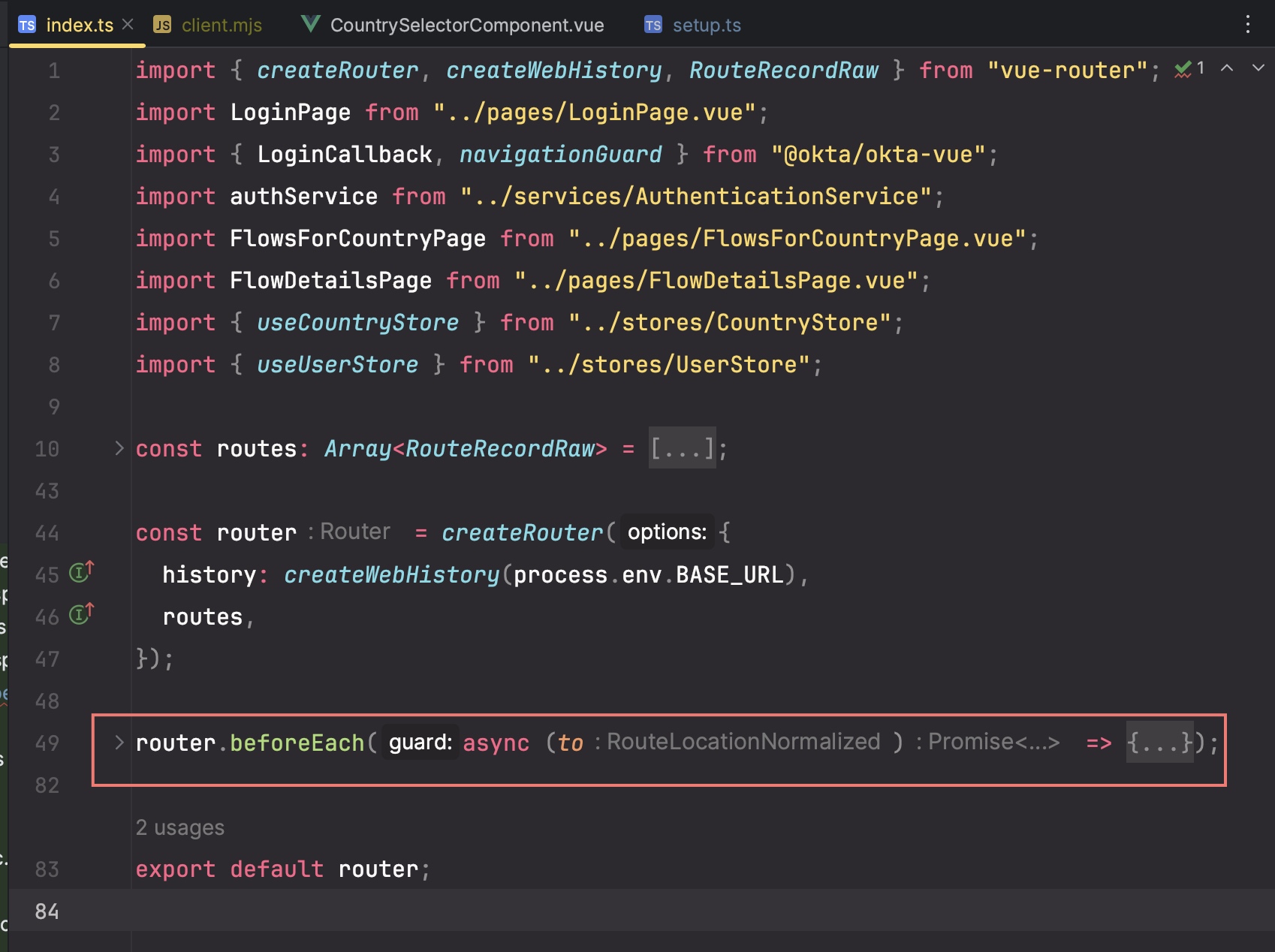Click the "../stores/UserStore" path string
The height and width of the screenshot is (952, 1275).
(669, 364)
